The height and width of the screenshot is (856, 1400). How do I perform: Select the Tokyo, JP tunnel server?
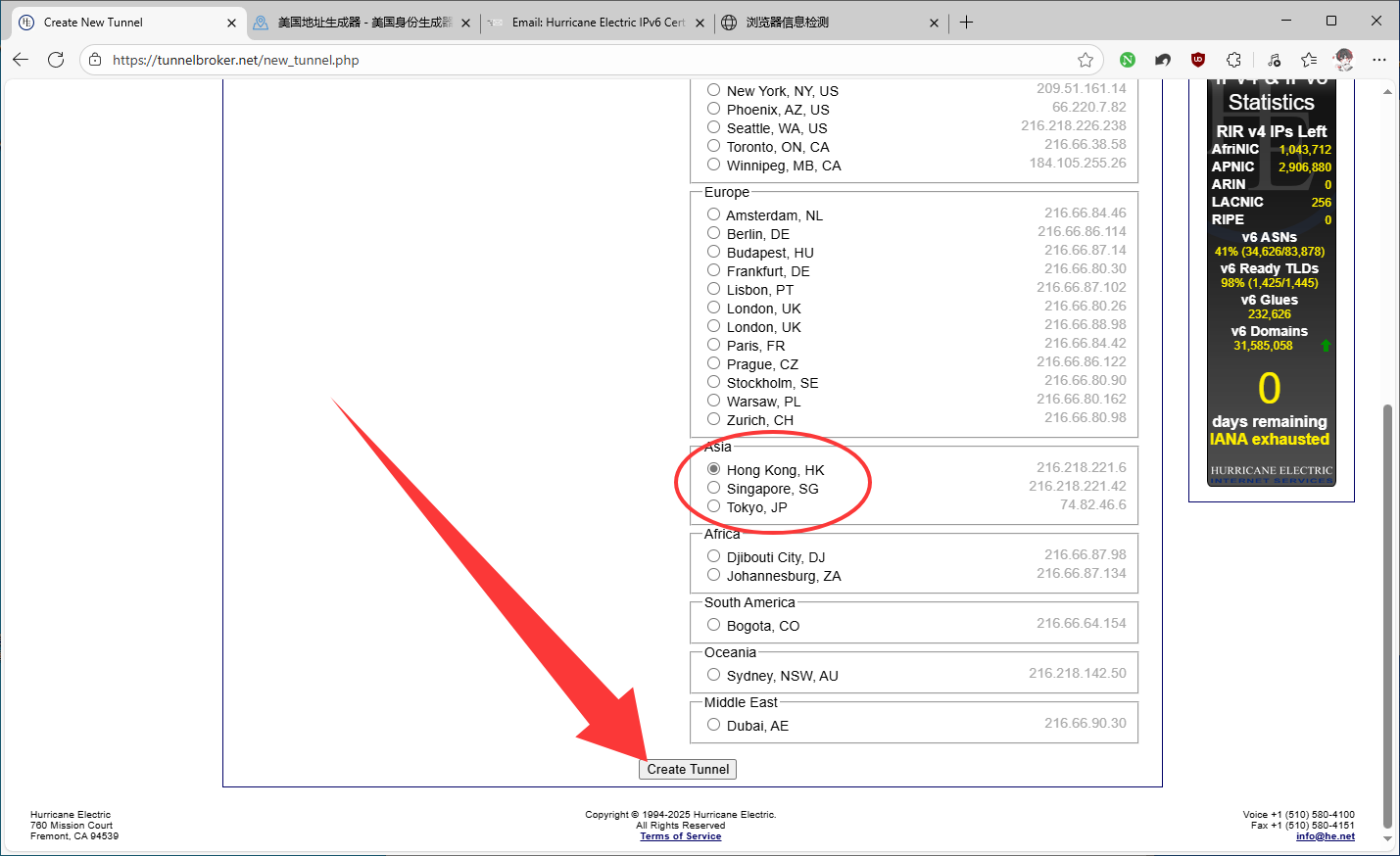[x=713, y=506]
